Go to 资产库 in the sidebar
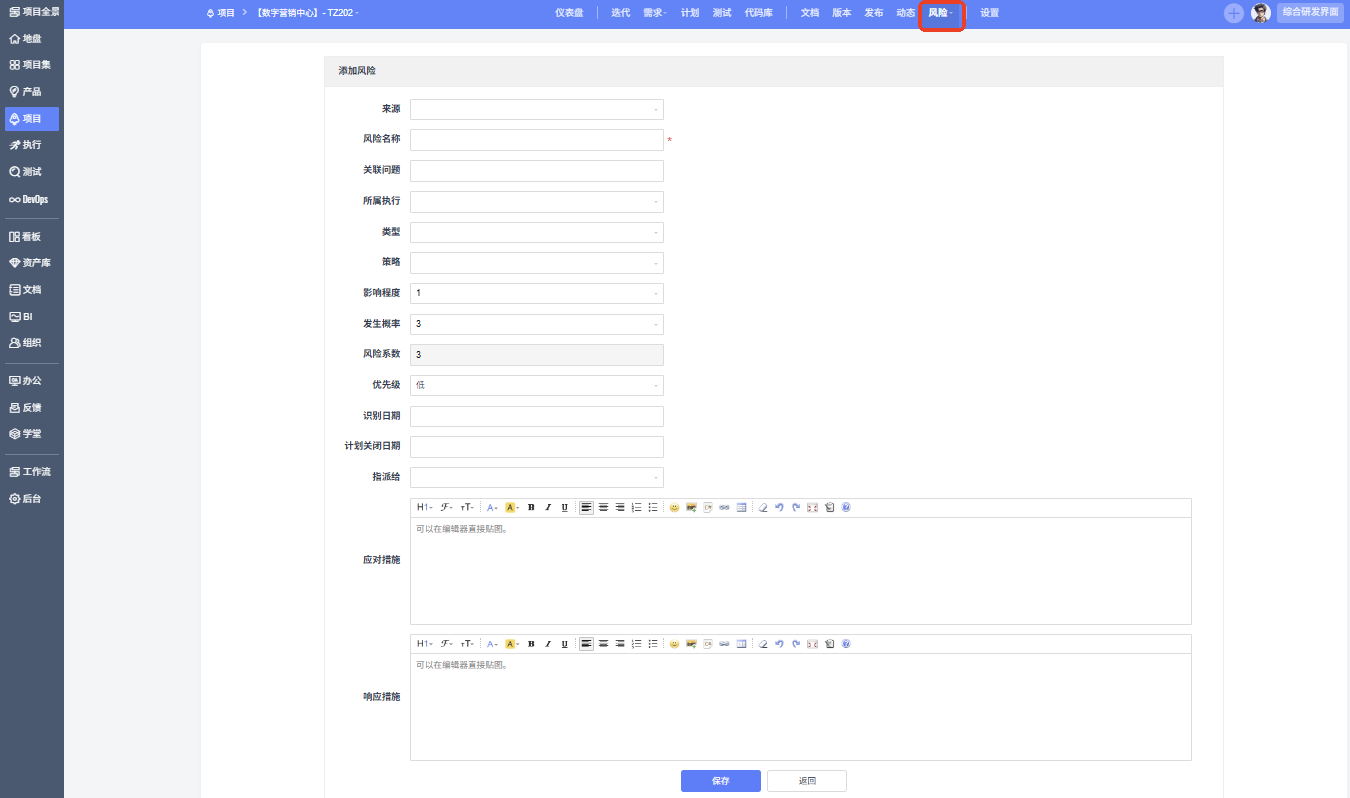Screen dimensions: 1350x798 (x=32, y=263)
